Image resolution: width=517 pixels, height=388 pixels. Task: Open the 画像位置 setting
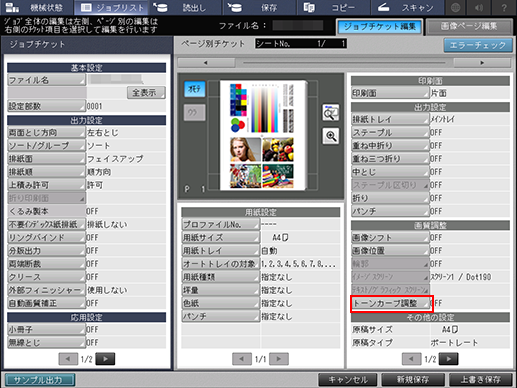[390, 251]
